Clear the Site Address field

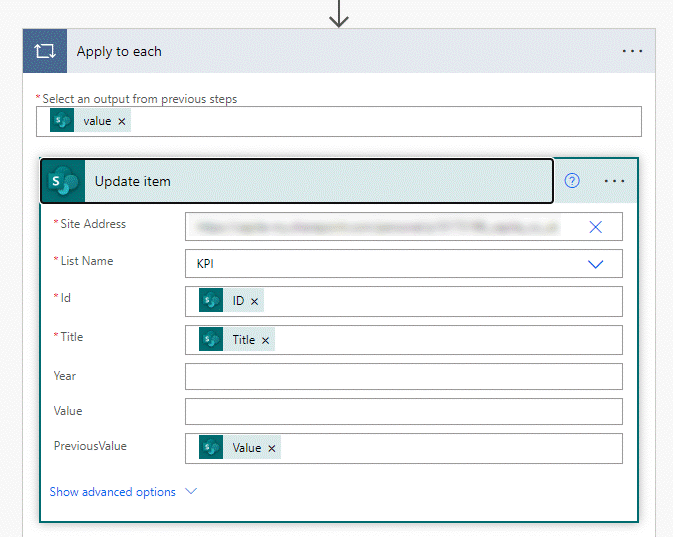click(x=595, y=227)
